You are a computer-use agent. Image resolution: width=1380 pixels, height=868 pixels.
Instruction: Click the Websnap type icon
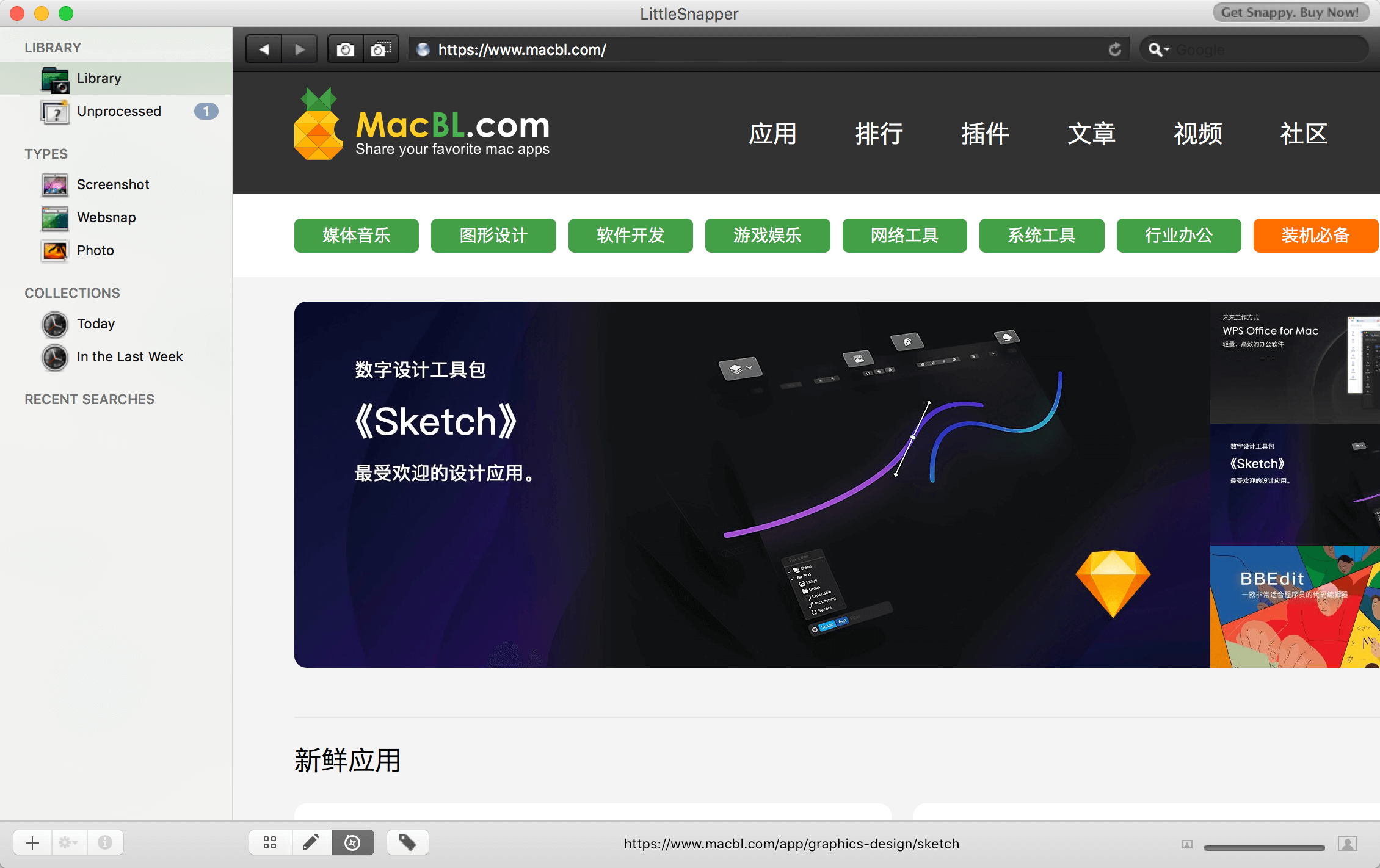point(55,217)
